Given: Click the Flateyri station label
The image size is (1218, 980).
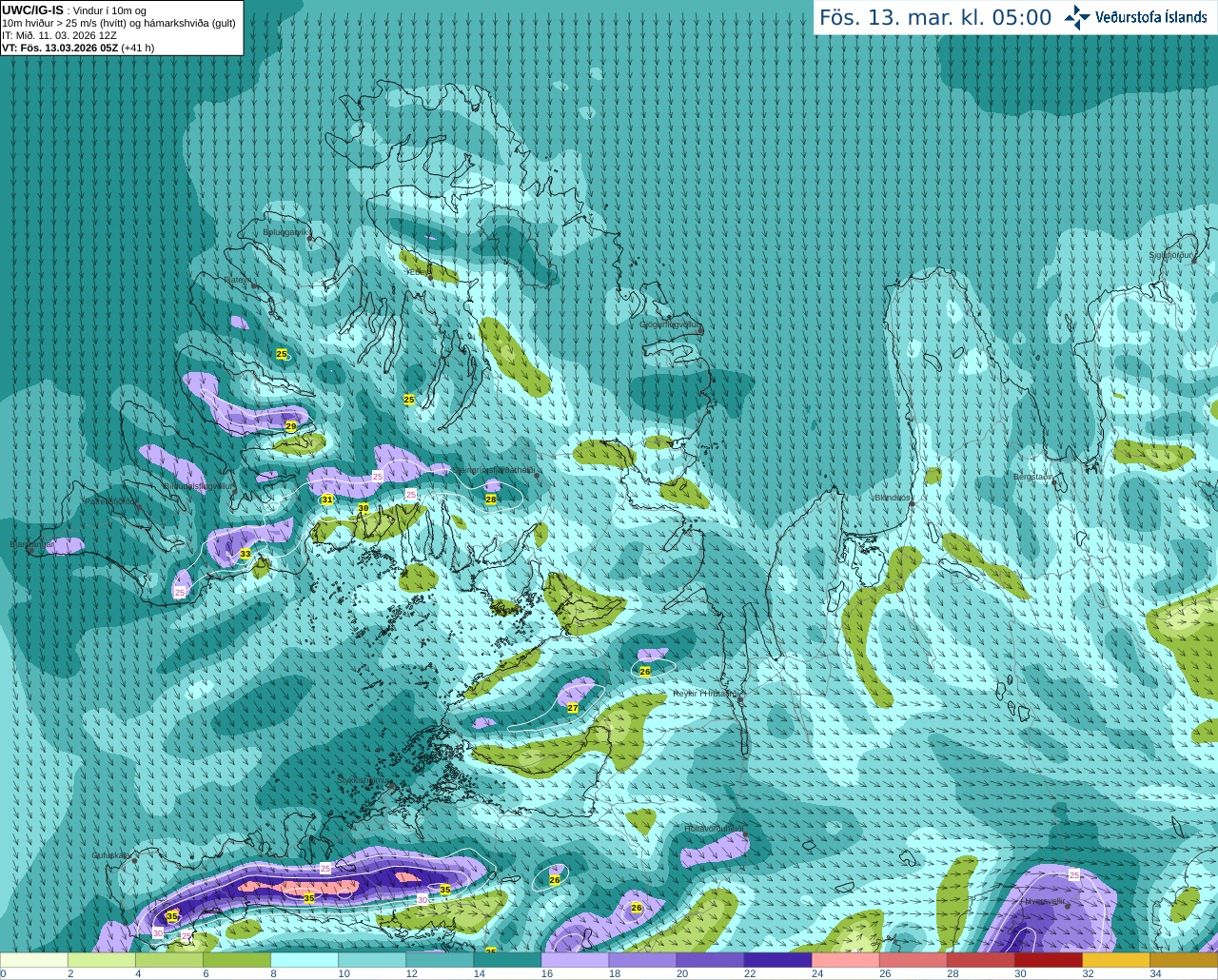Looking at the screenshot, I should [x=238, y=280].
